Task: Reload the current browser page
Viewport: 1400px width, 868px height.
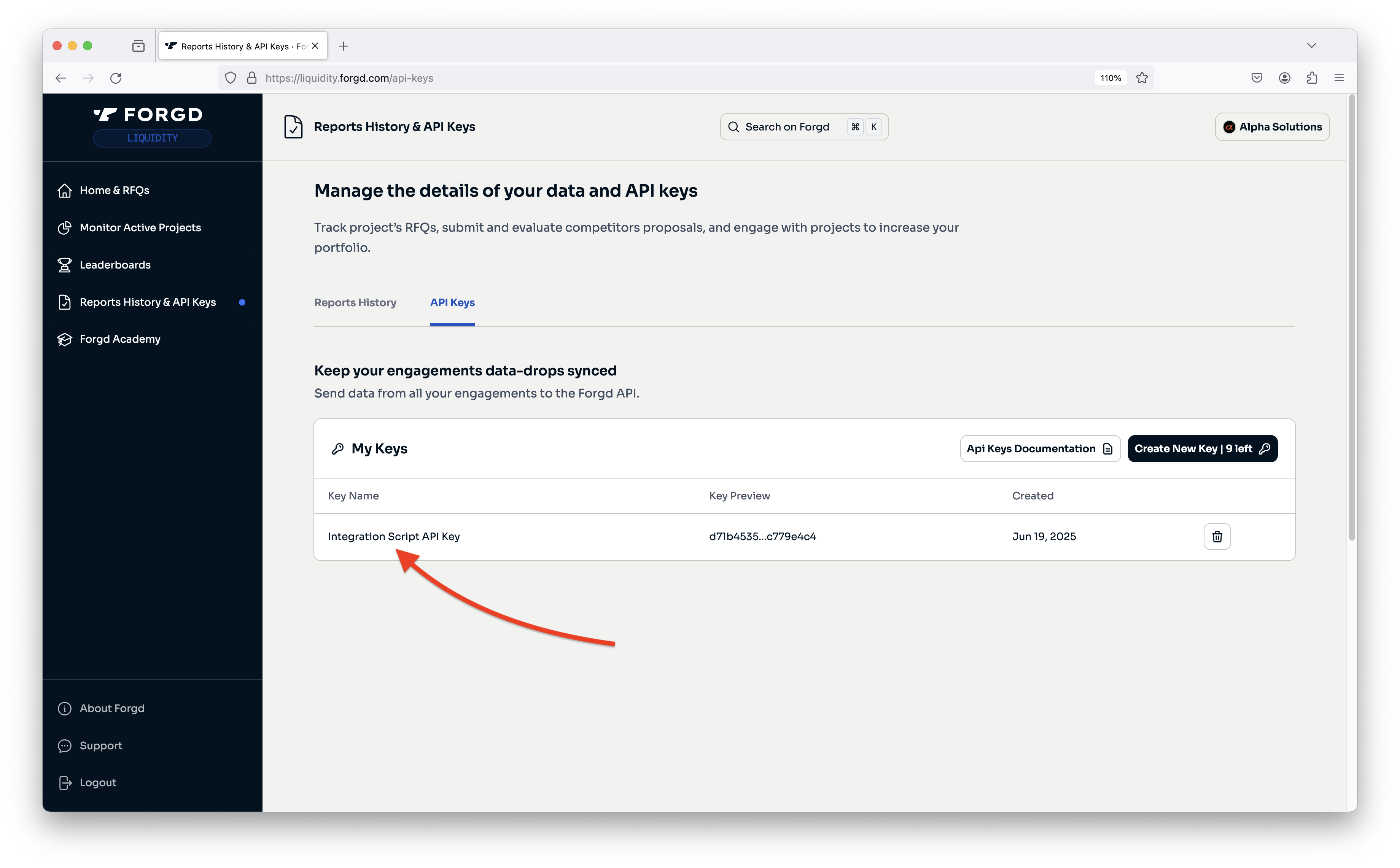Action: (x=116, y=78)
